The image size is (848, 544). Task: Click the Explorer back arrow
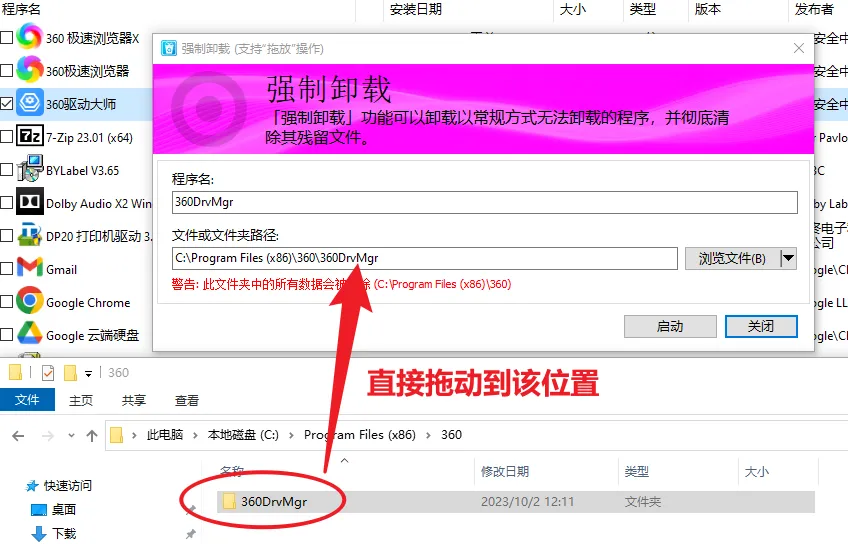pos(18,435)
